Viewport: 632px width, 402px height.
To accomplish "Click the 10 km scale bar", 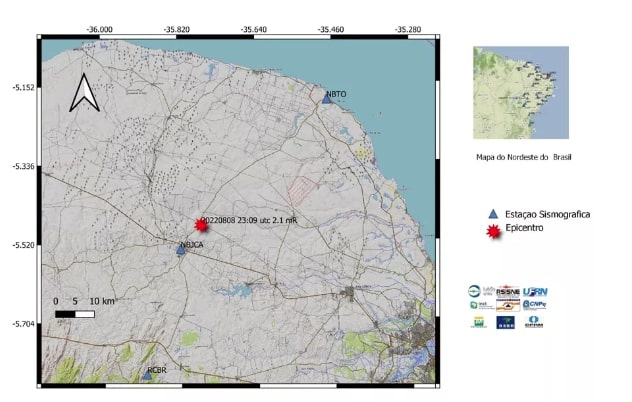I will 75,314.
